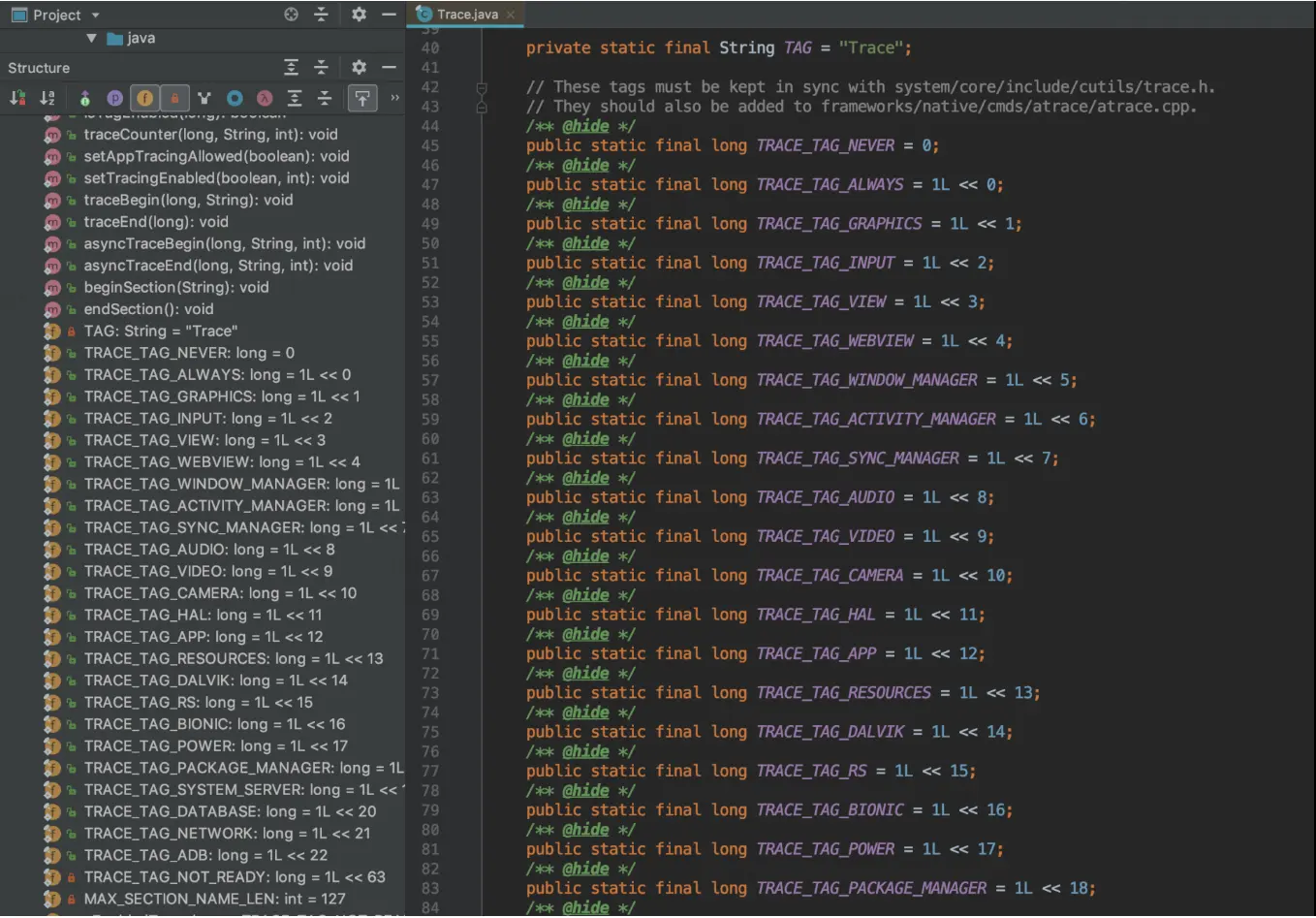Screen dimensions: 1316x918
Task: Click TRACE_TAG_PACKAGE_MANAGER in the code editor
Action: tap(871, 888)
